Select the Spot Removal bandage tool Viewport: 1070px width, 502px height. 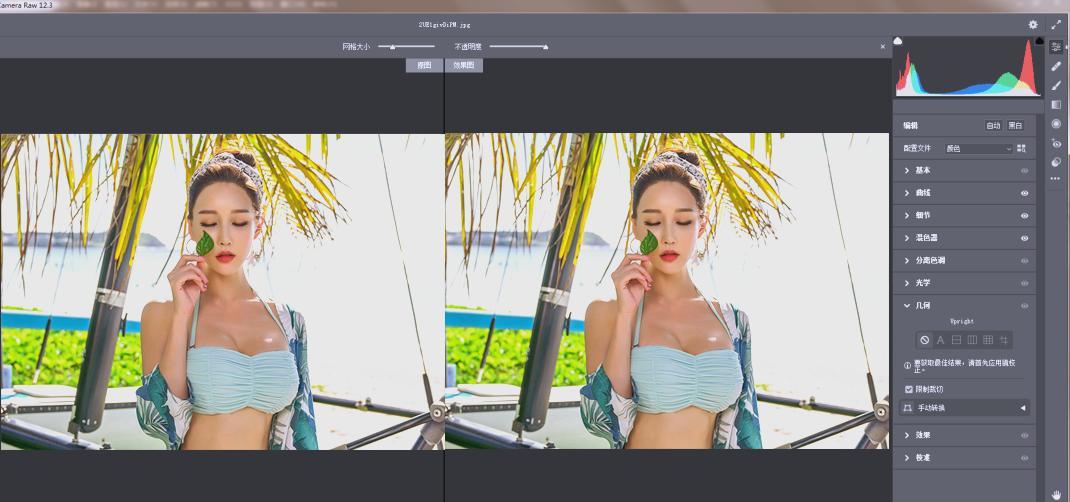[x=1056, y=66]
